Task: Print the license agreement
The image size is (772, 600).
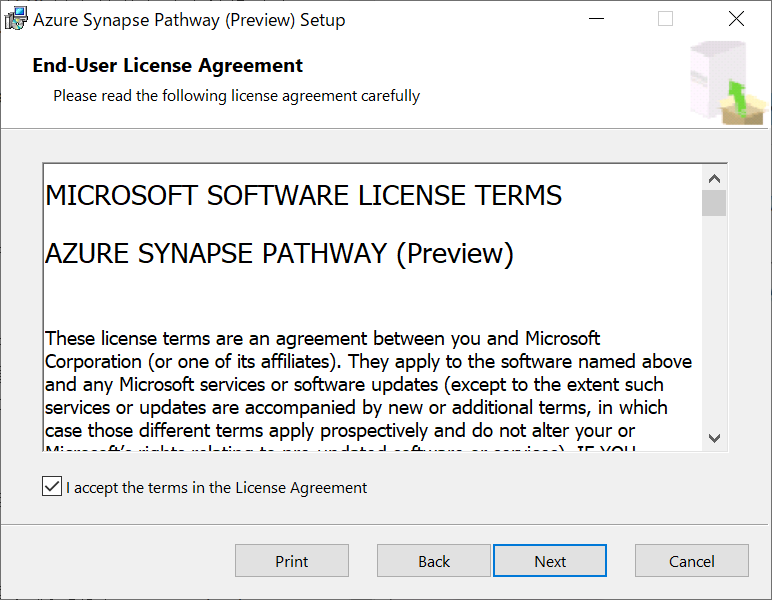Action: click(x=292, y=561)
